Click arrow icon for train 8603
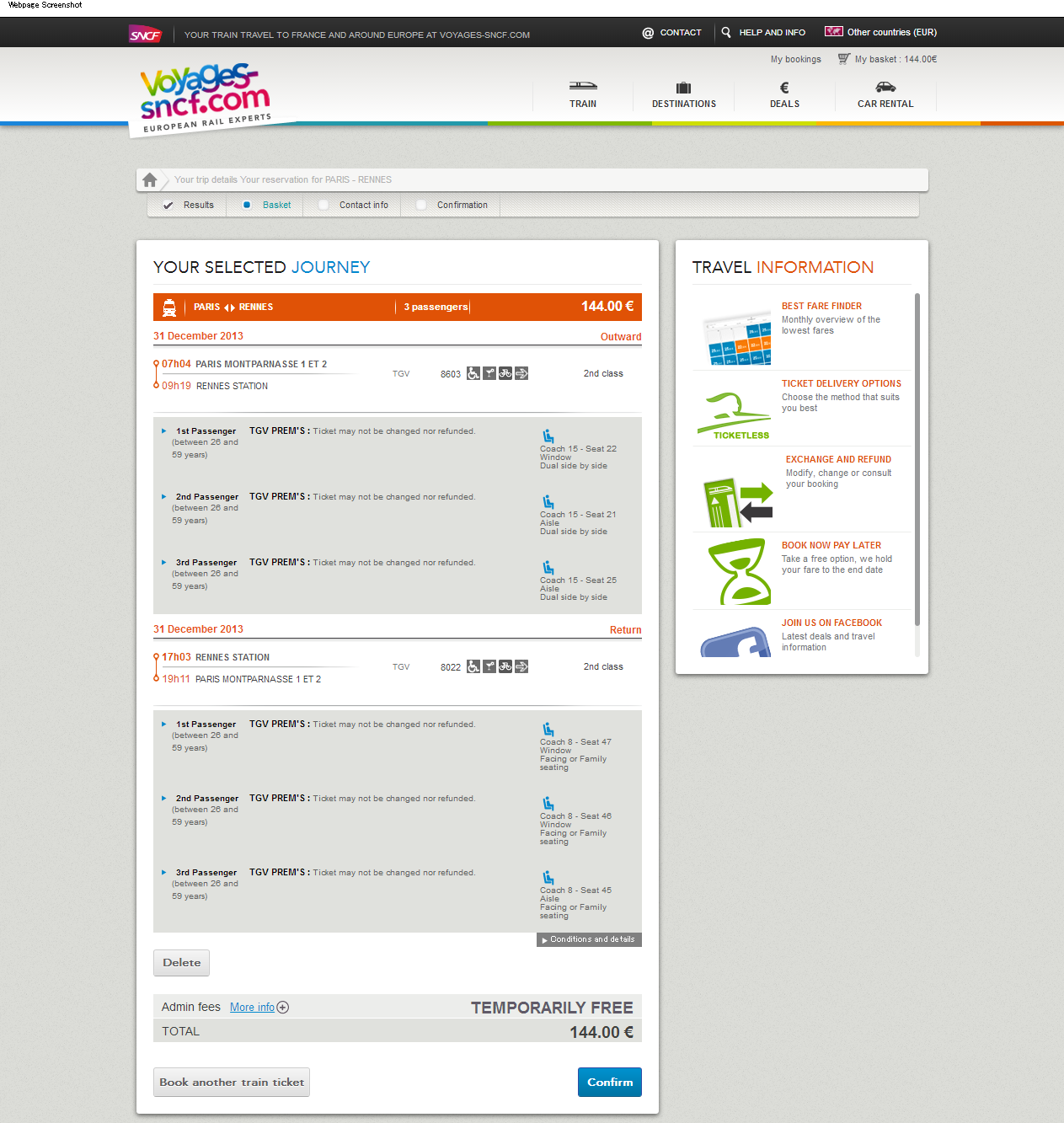 [x=521, y=373]
